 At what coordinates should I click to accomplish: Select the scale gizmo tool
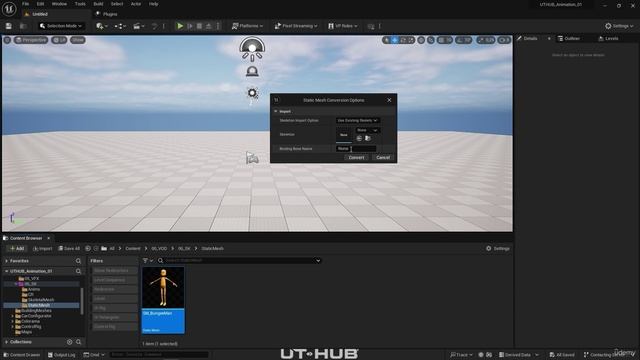tap(411, 40)
